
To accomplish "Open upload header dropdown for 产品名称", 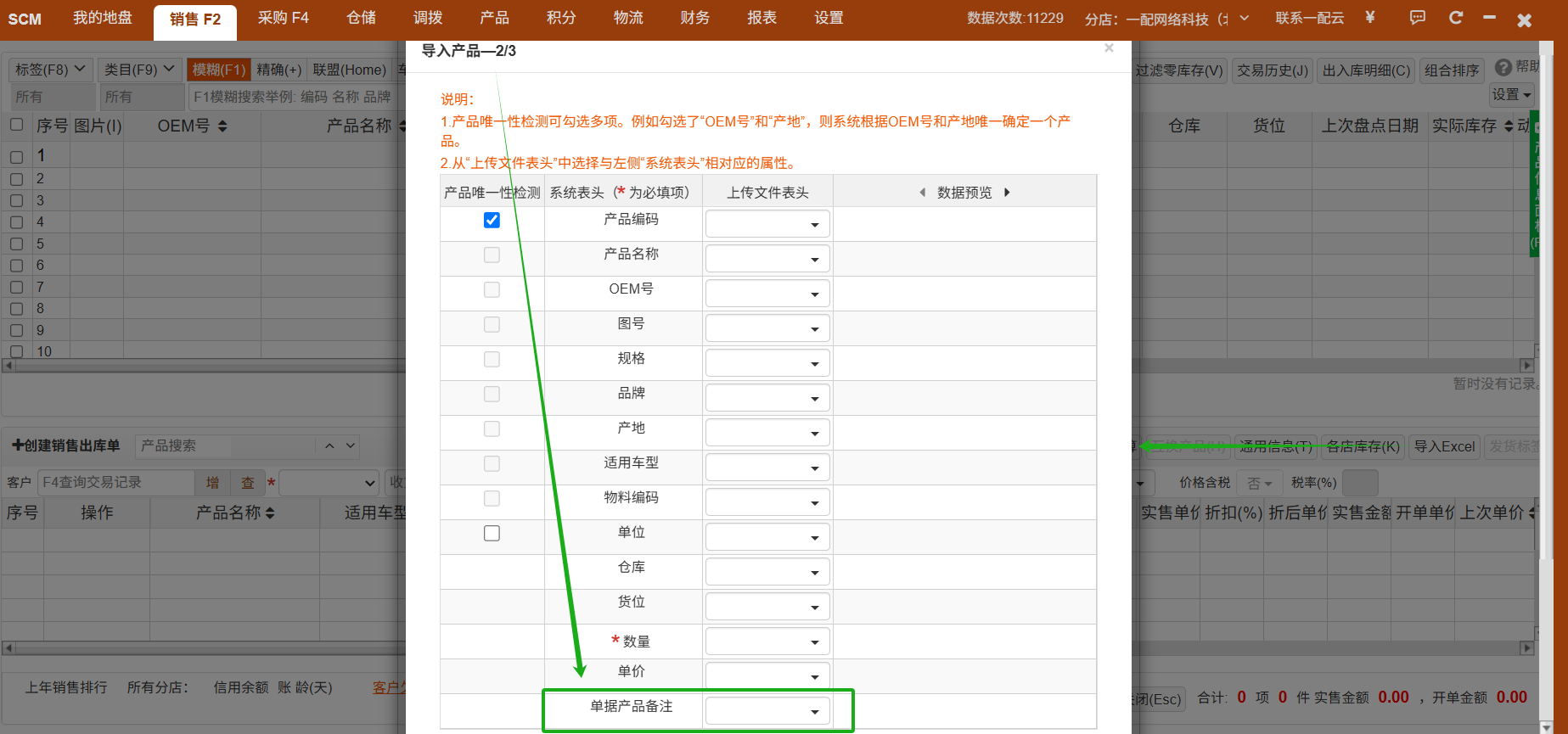I will pos(767,259).
